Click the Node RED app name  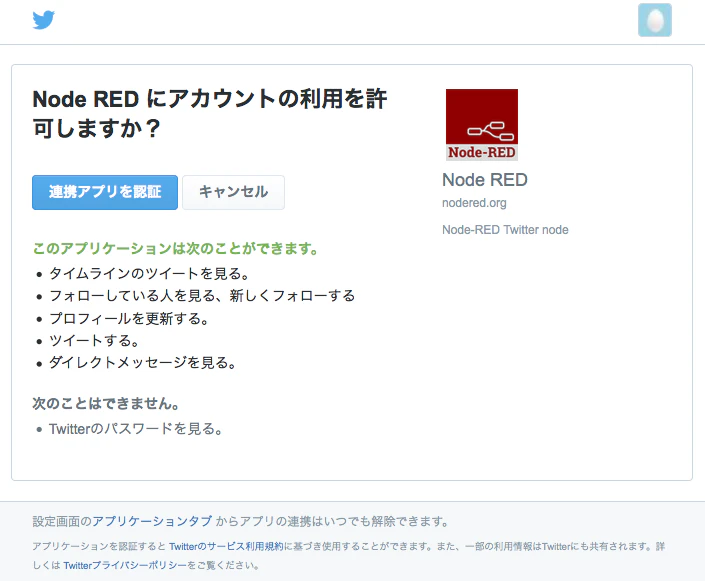point(485,180)
